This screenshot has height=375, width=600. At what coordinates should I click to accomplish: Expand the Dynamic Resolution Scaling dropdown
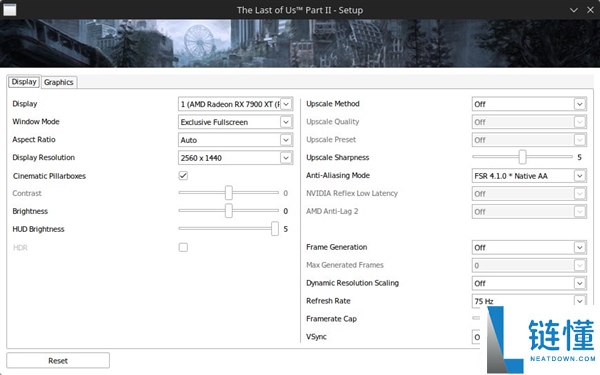(529, 283)
